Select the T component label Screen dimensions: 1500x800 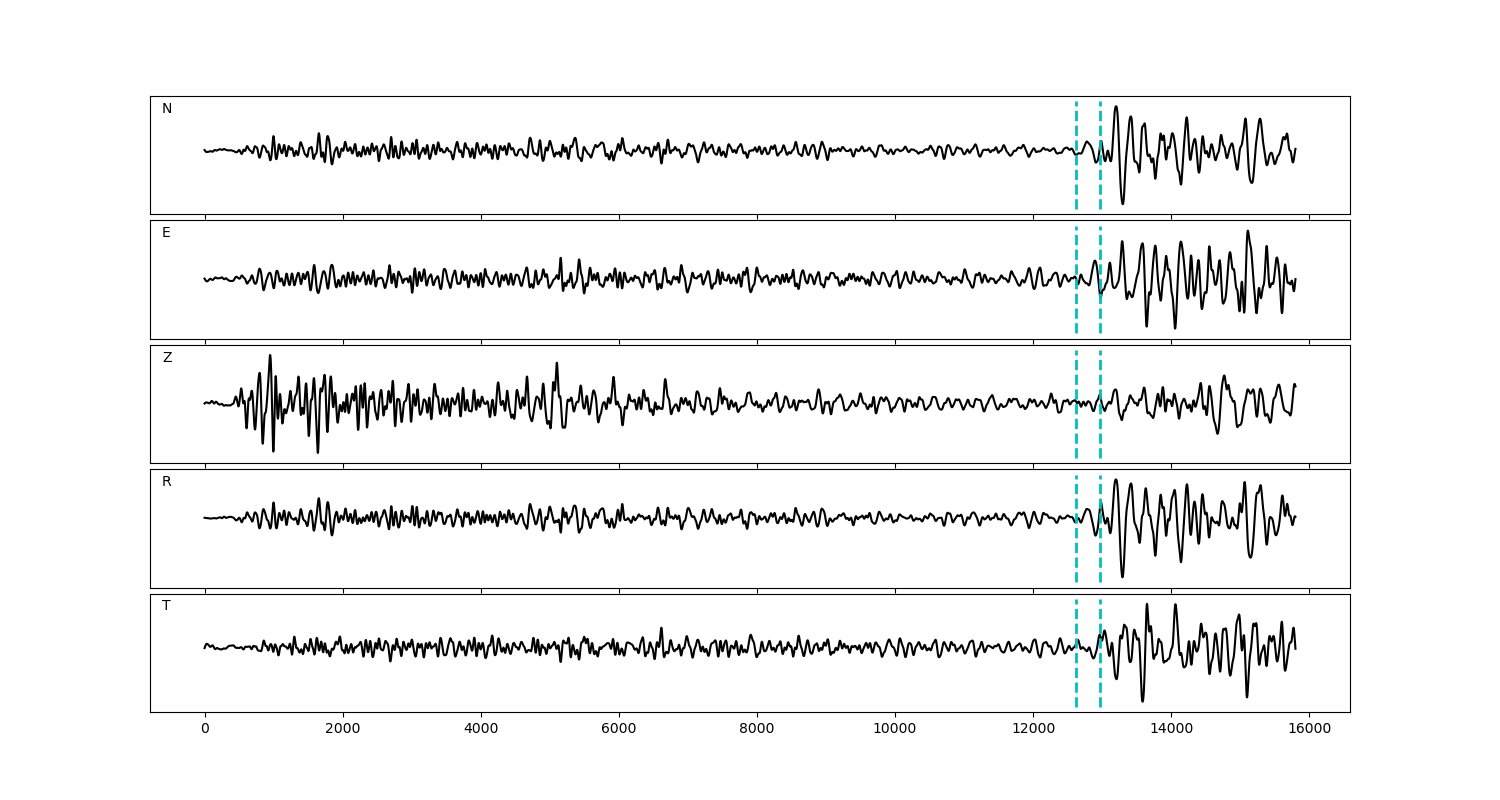click(166, 606)
